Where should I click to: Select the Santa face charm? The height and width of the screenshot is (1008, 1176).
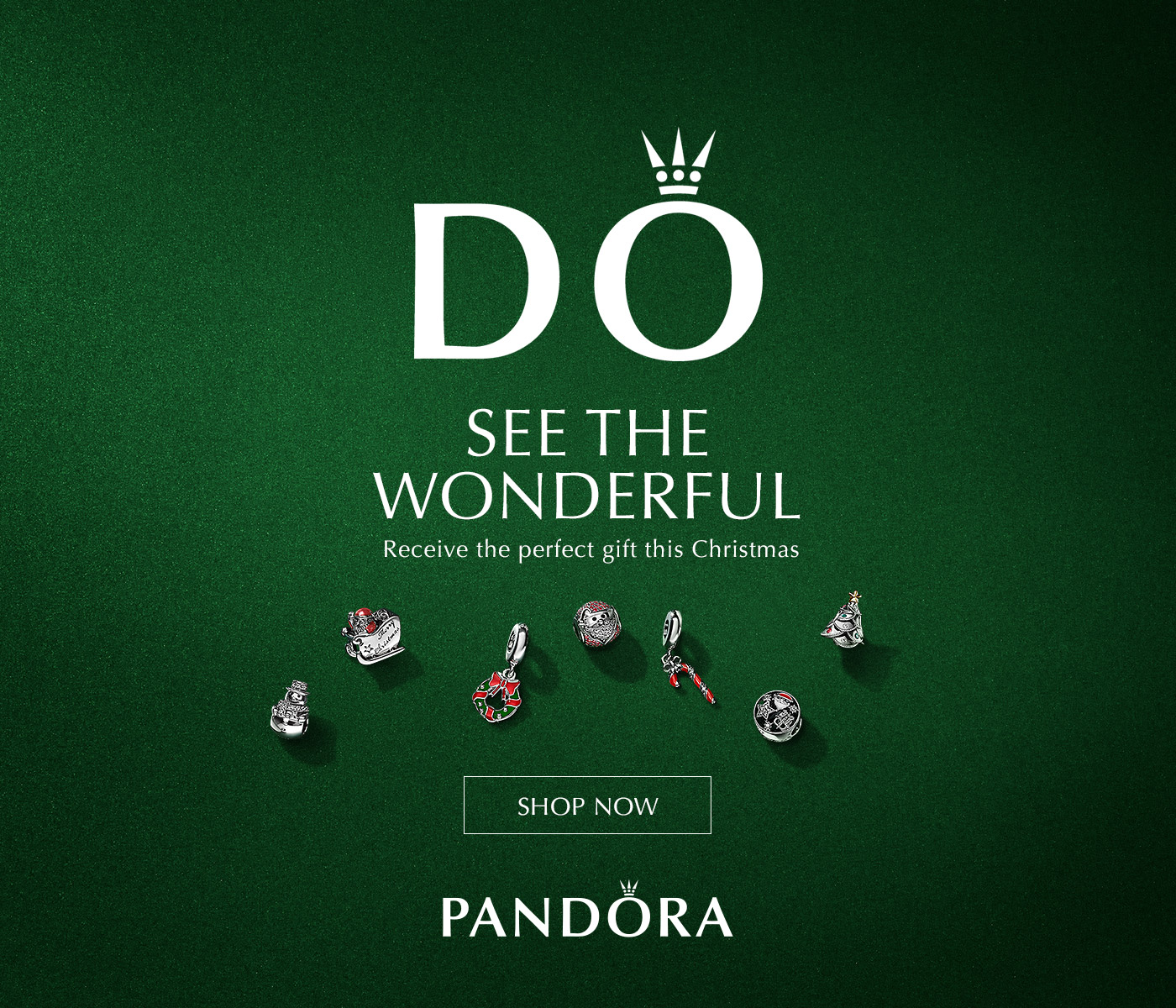coord(598,627)
